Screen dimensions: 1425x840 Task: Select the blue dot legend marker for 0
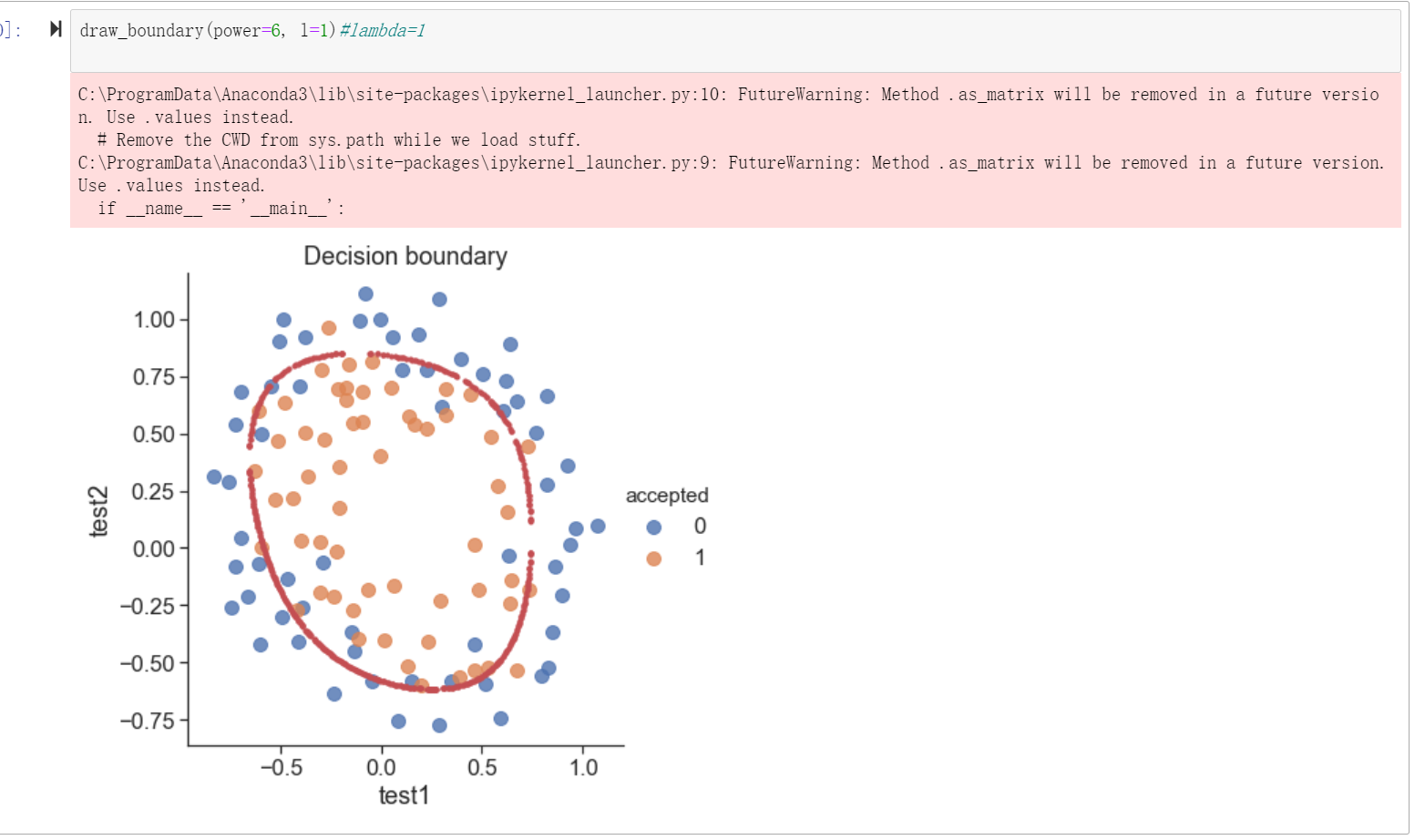[x=652, y=527]
